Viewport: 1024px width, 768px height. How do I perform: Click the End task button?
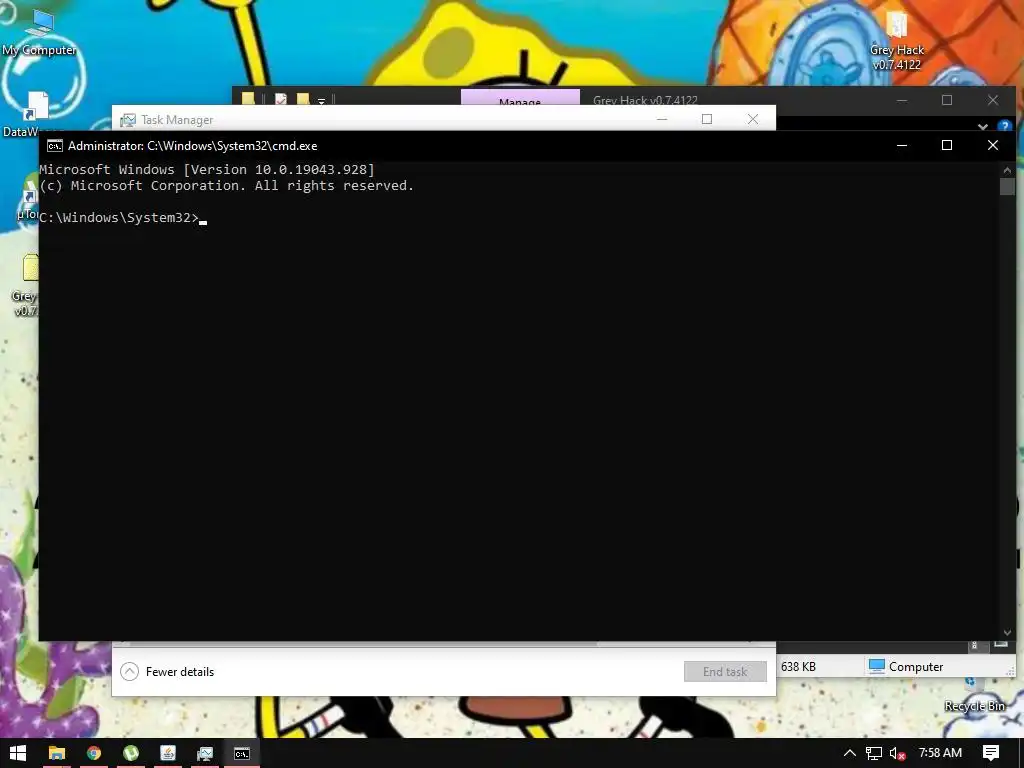click(x=725, y=671)
